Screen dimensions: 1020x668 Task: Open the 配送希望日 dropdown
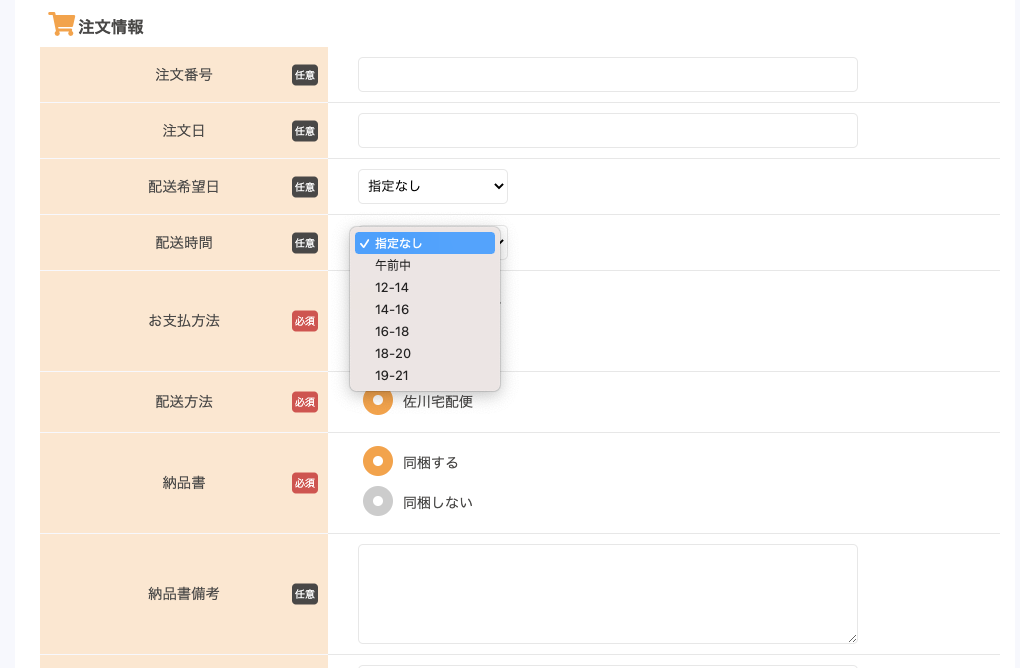tap(432, 187)
